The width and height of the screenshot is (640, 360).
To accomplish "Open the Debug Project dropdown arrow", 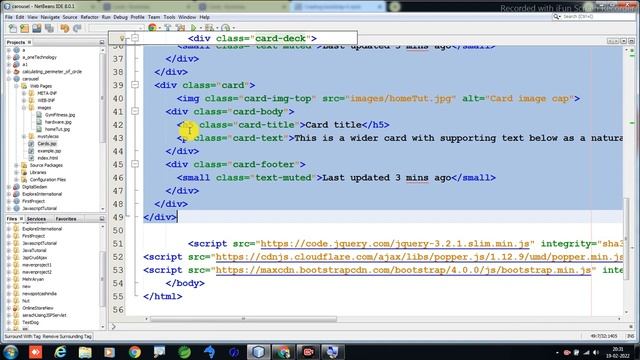I will (217, 28).
